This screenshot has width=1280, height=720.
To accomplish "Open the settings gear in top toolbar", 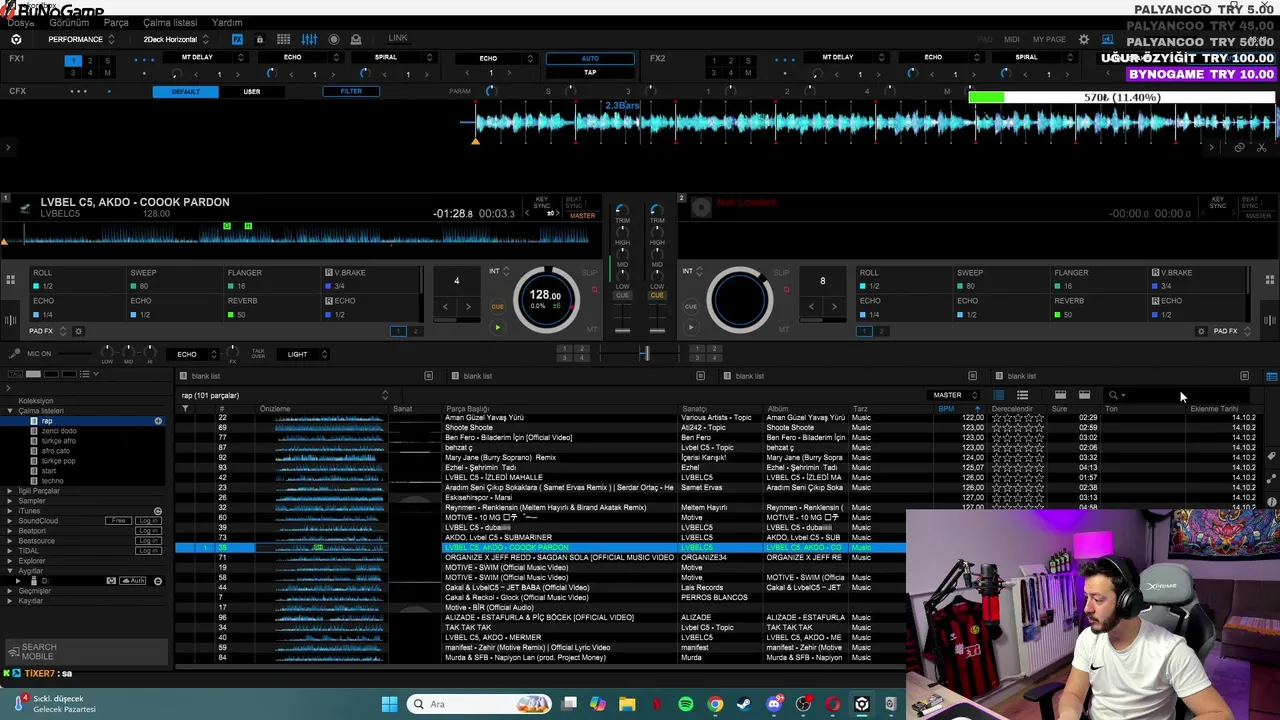I will (1084, 39).
